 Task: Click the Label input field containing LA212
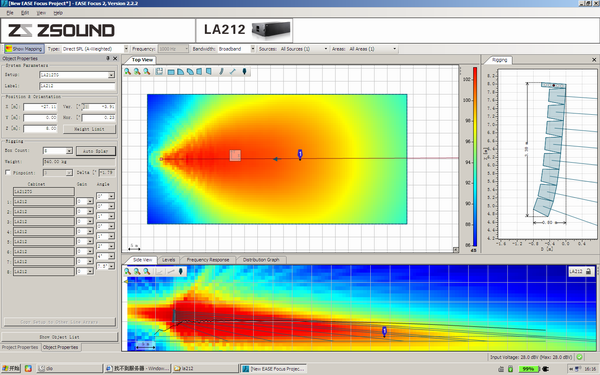point(77,86)
